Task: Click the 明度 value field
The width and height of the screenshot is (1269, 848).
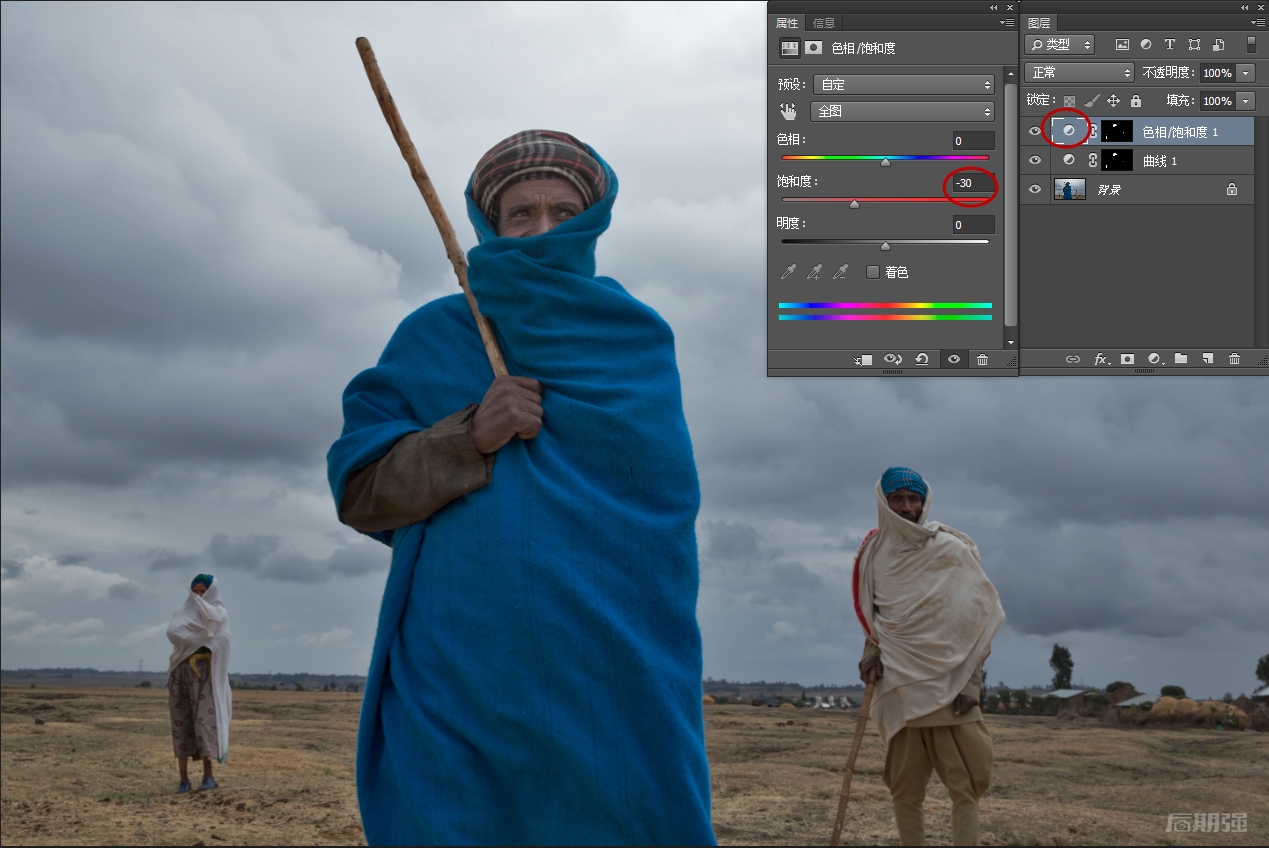Action: tap(973, 225)
